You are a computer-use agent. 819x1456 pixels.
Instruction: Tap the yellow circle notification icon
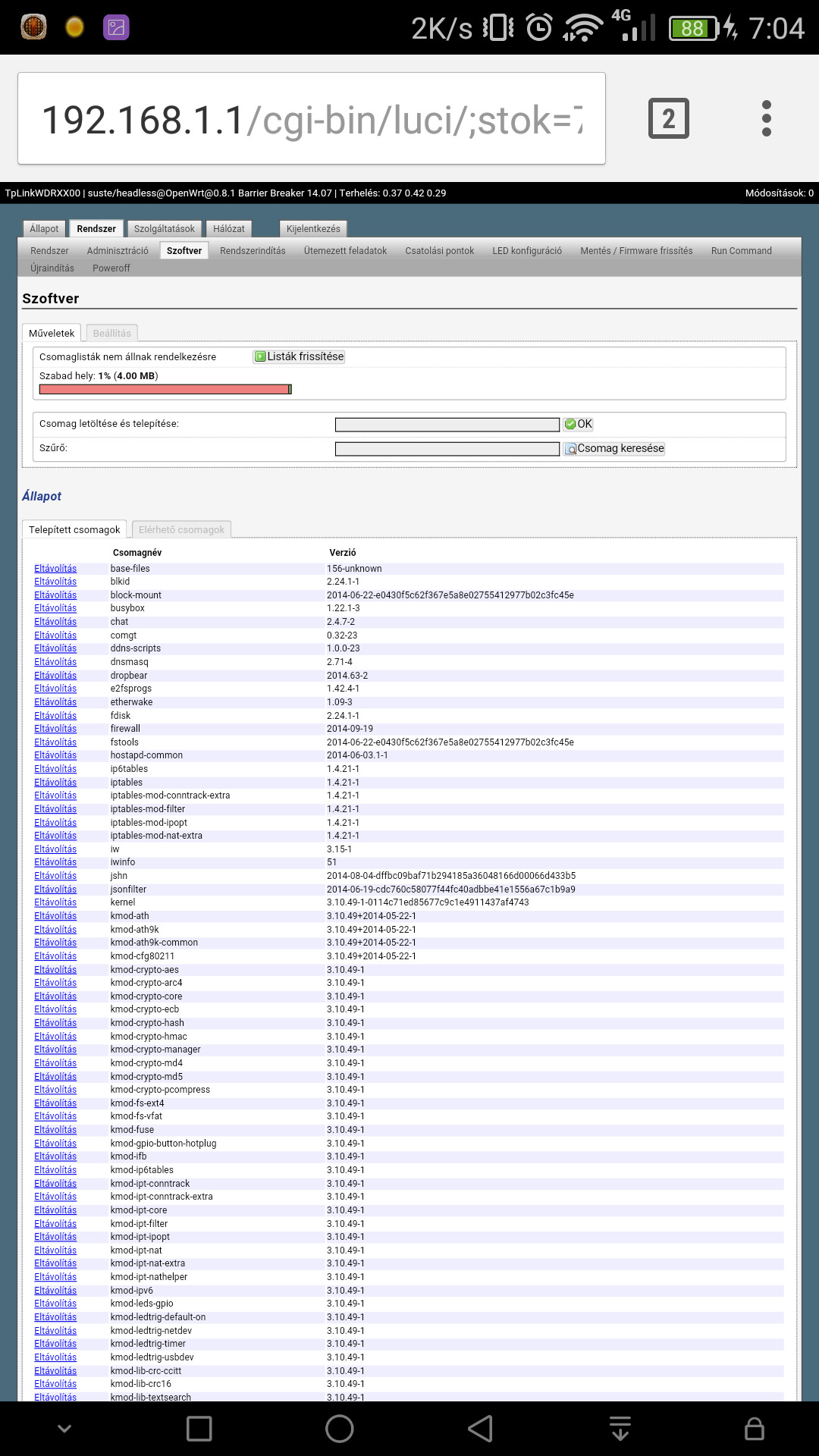pyautogui.click(x=74, y=27)
